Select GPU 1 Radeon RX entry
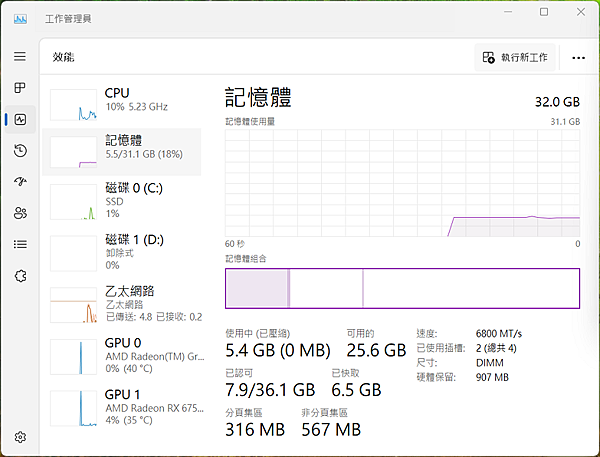This screenshot has height=457, width=600. [123, 406]
